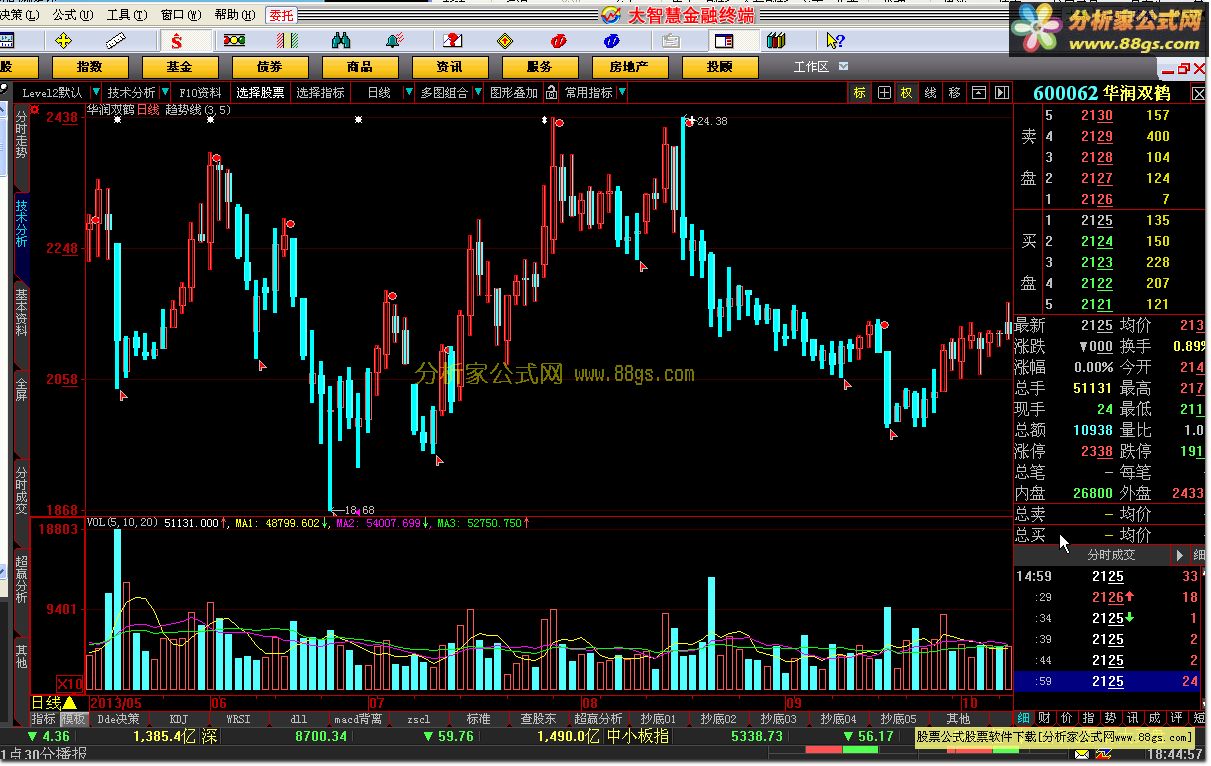Switch to the 财 bottom-right panel tab

(x=1044, y=718)
